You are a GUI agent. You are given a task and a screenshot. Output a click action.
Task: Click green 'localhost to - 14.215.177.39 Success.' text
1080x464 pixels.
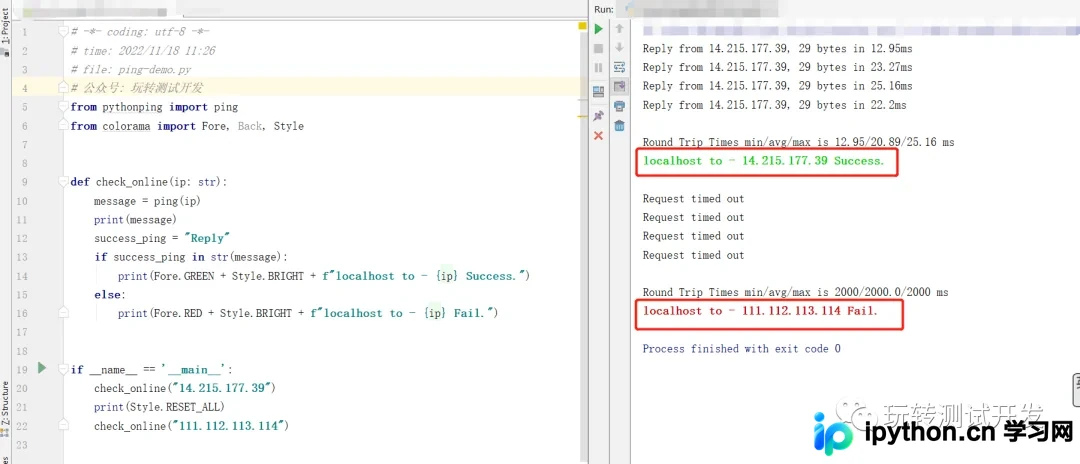click(763, 160)
